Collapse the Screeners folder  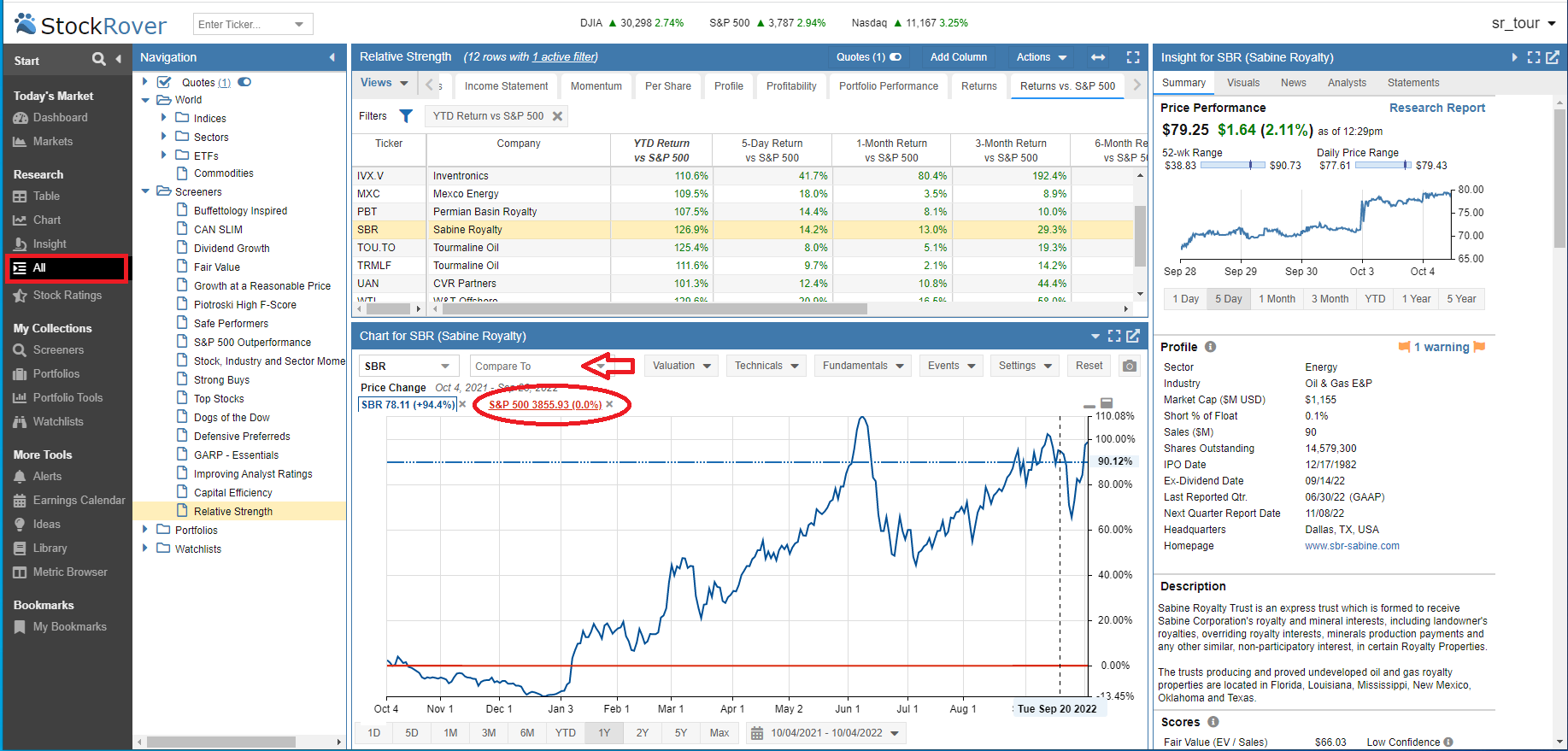[x=145, y=191]
